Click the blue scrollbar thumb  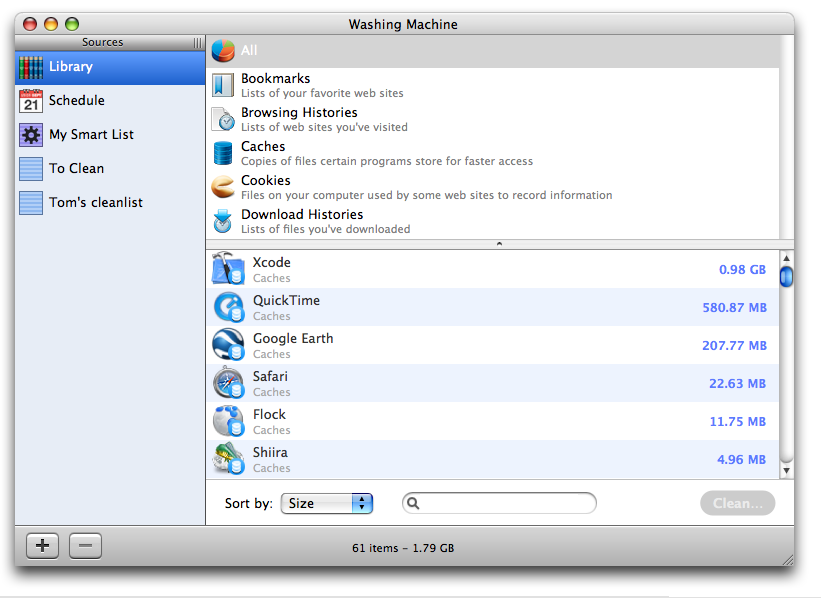pyautogui.click(x=786, y=276)
